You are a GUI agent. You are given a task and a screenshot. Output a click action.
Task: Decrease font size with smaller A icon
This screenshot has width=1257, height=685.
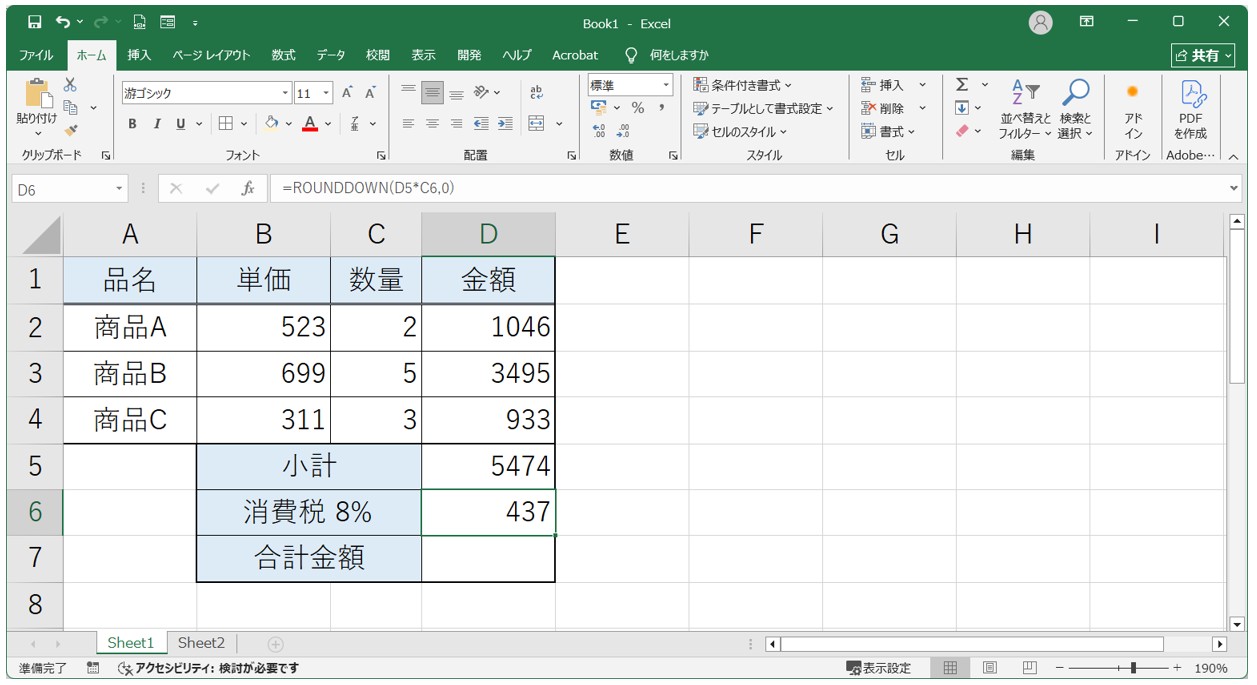click(x=370, y=93)
